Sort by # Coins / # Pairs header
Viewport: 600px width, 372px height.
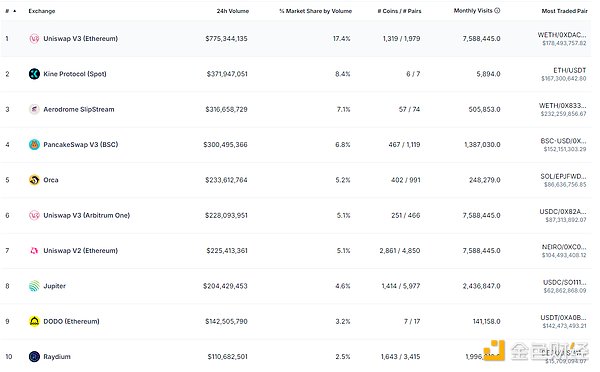coord(399,11)
